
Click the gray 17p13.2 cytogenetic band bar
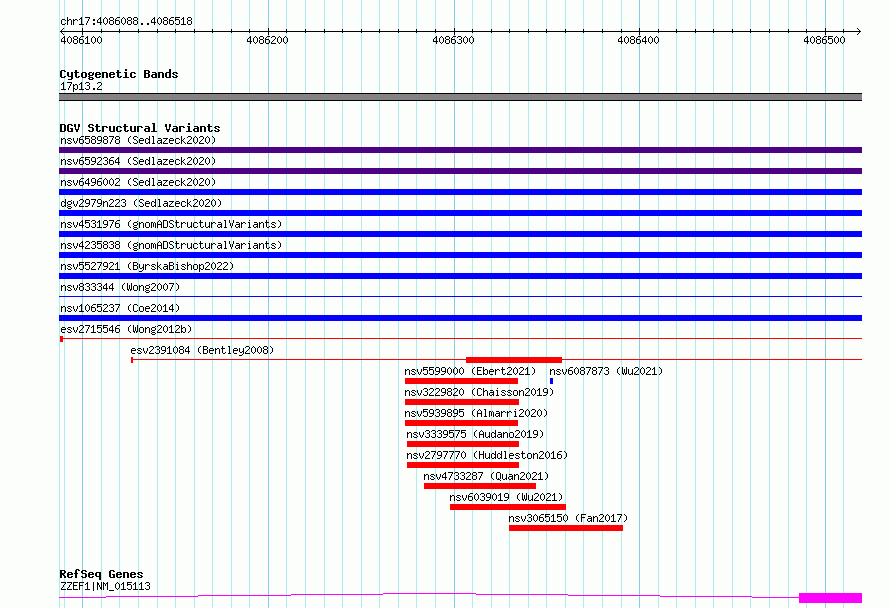[460, 97]
